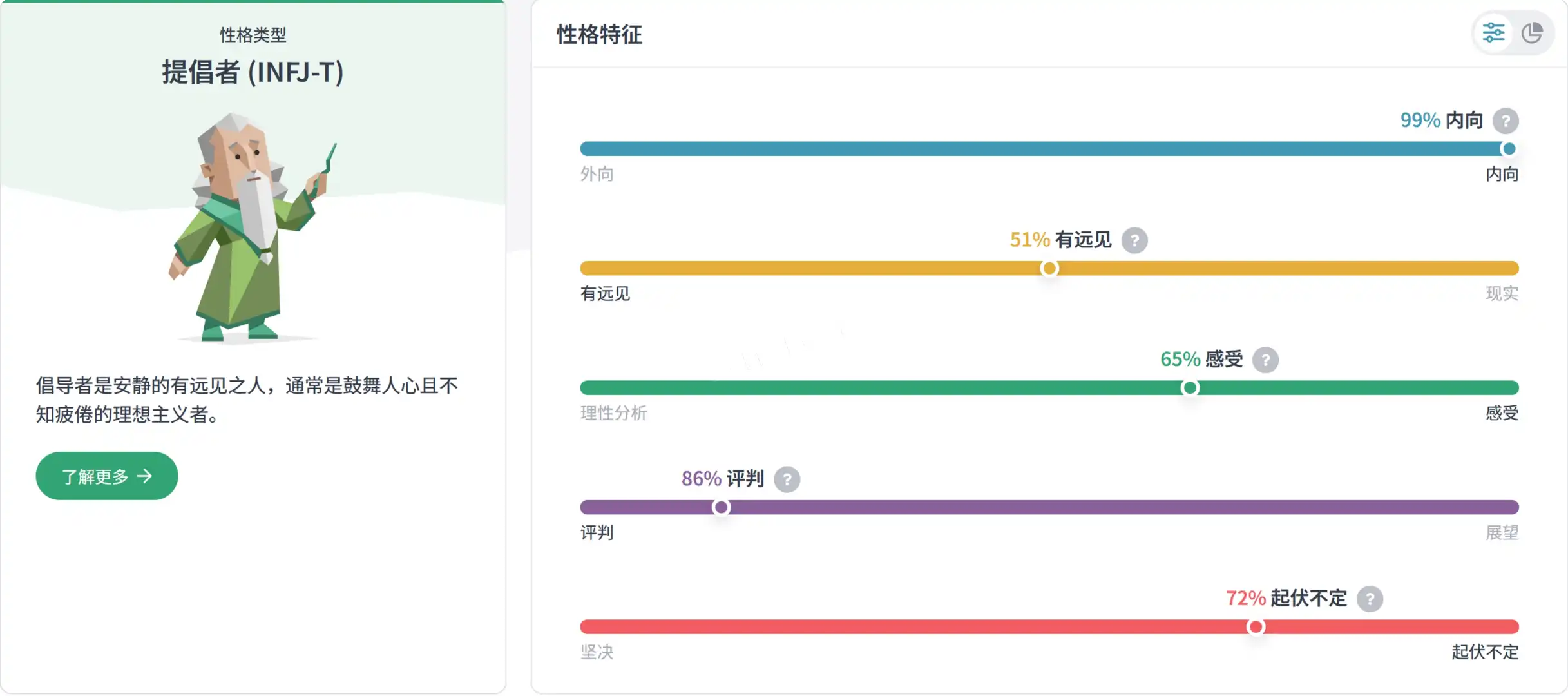
Task: Click the 展望 label under purple bar
Action: point(1502,533)
